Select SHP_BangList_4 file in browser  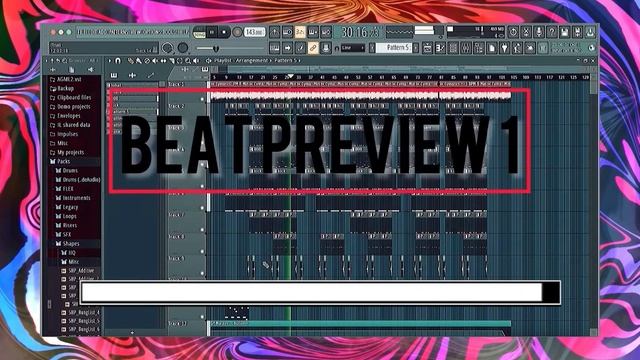[x=81, y=313]
